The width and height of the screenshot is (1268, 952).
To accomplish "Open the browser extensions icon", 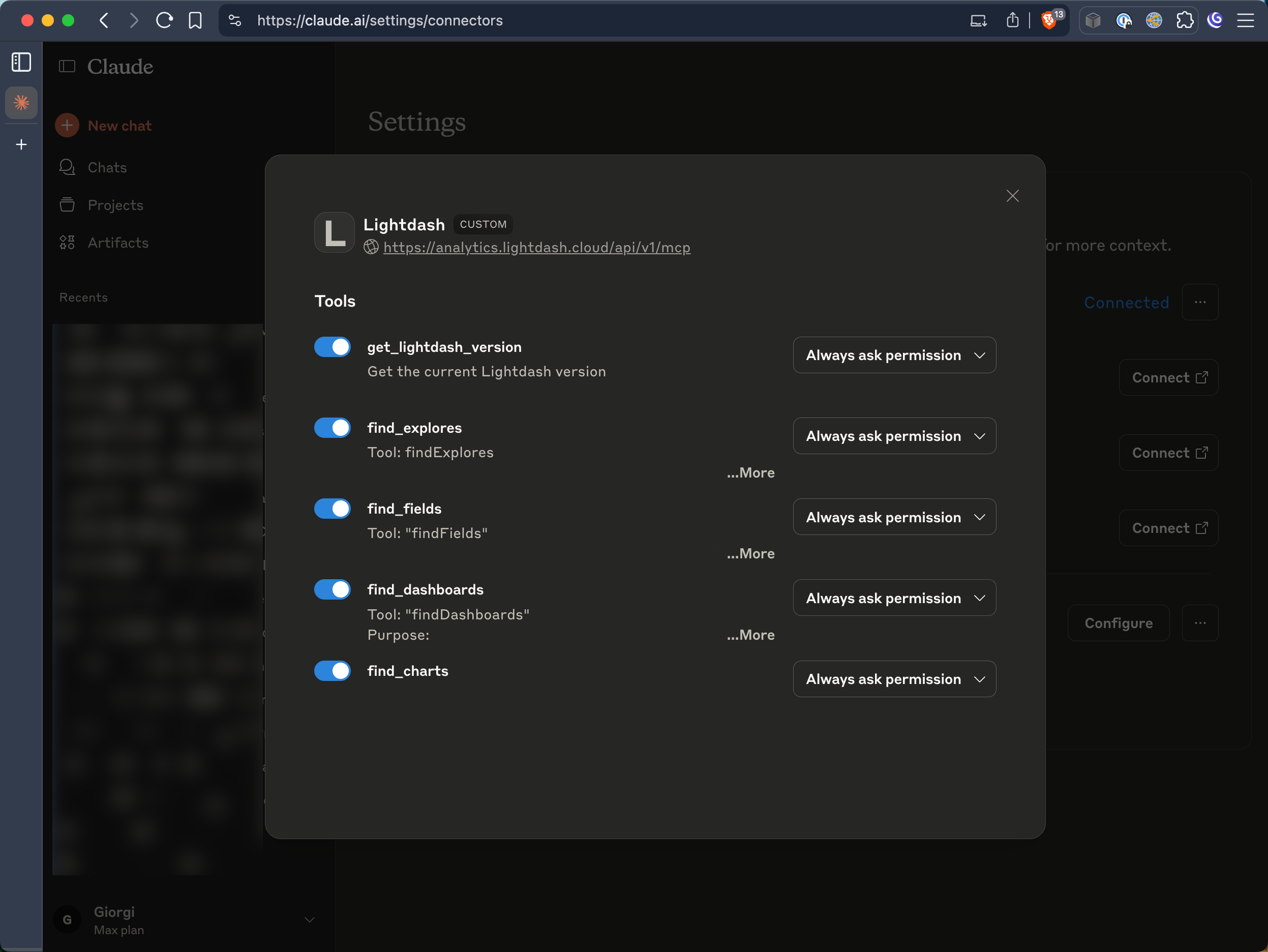I will tap(1185, 20).
